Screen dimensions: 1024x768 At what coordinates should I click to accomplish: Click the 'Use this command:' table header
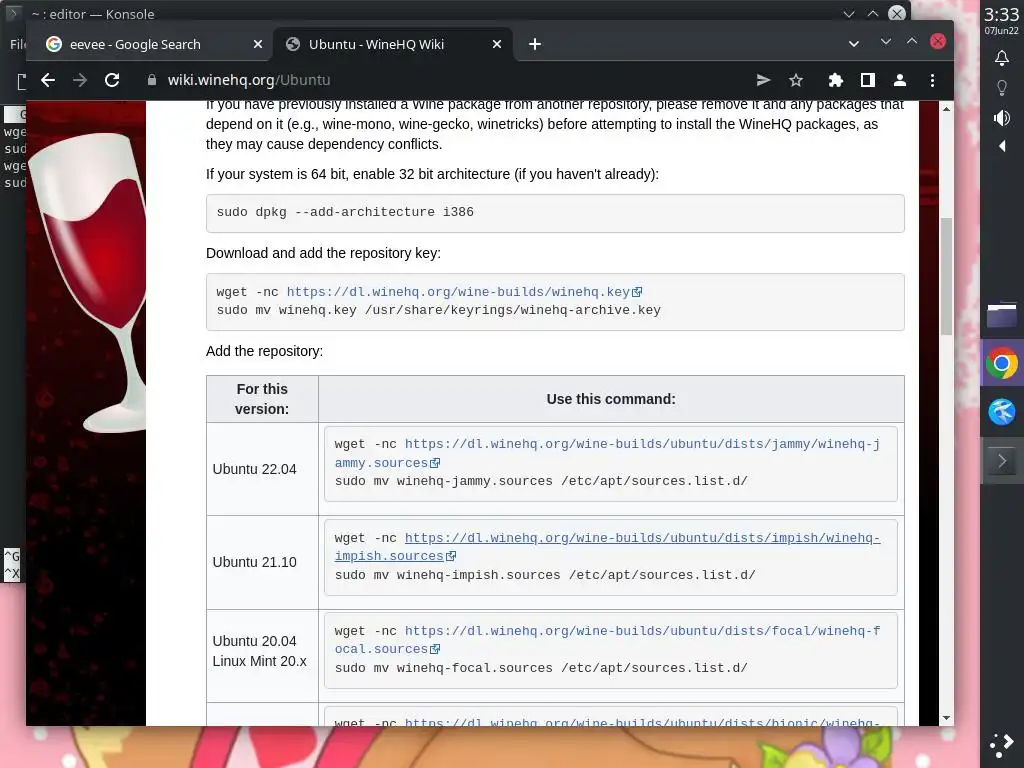tap(611, 399)
